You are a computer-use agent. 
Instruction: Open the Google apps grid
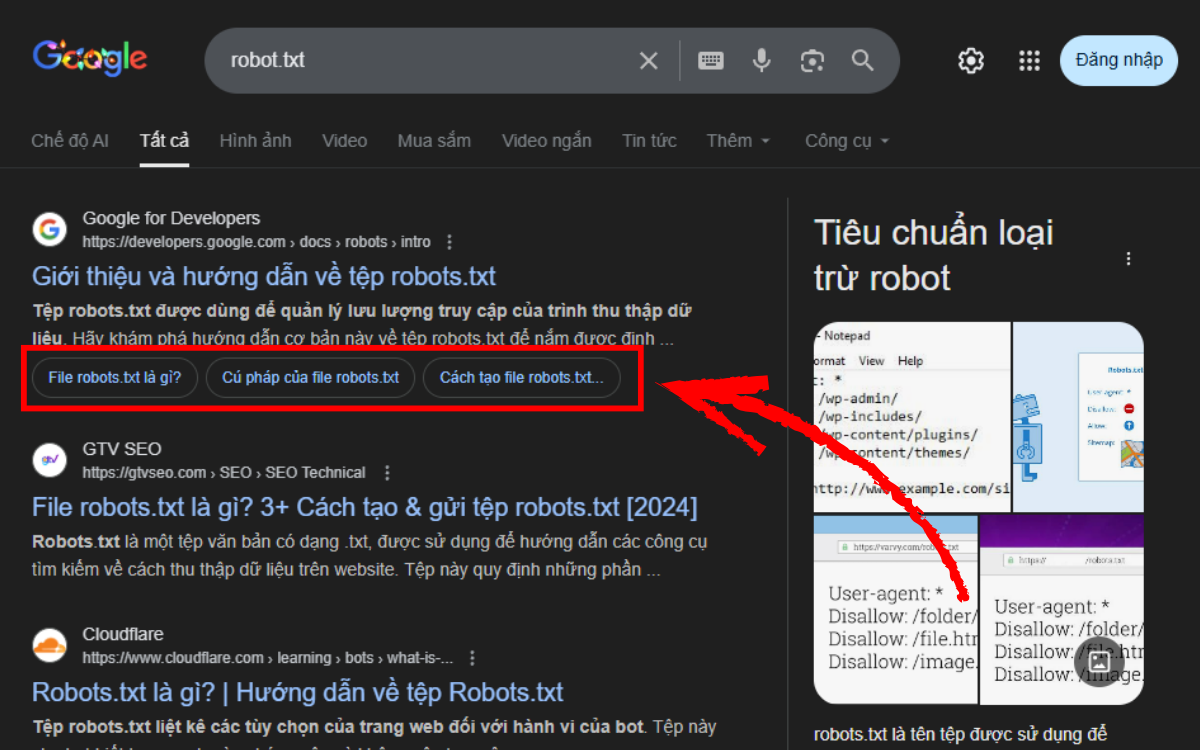[x=1029, y=60]
